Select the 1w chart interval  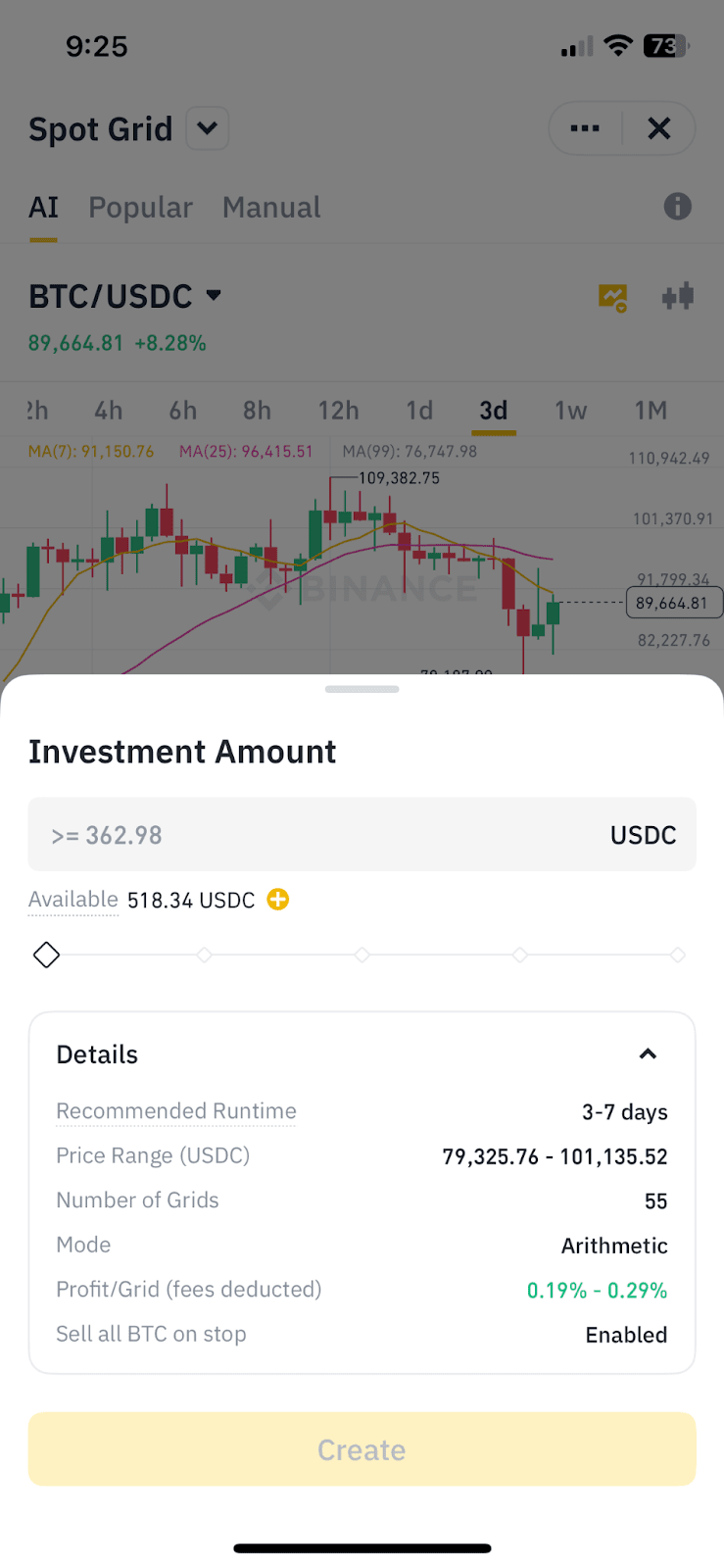pyautogui.click(x=570, y=411)
